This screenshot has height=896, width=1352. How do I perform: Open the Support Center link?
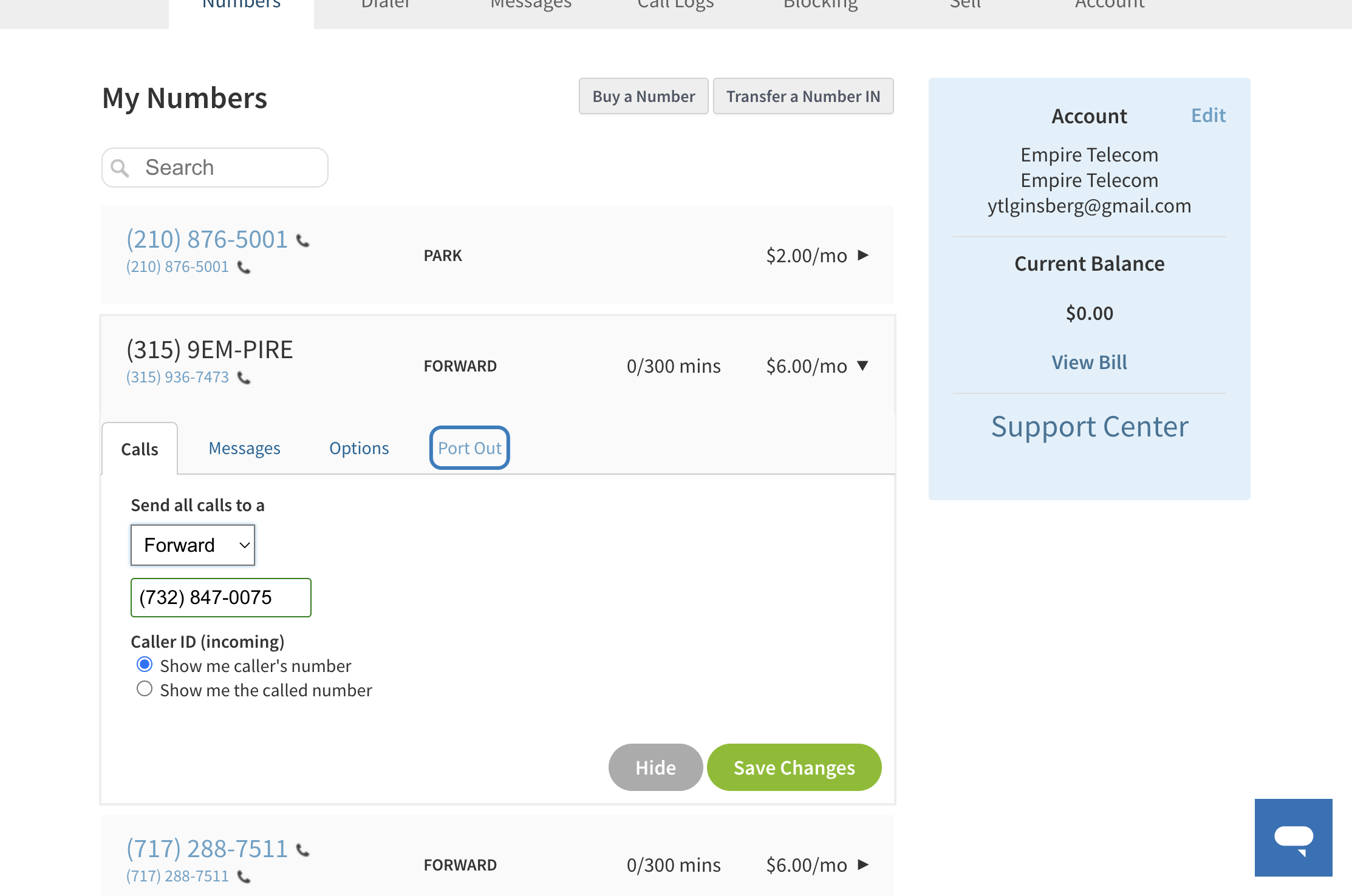(1090, 427)
